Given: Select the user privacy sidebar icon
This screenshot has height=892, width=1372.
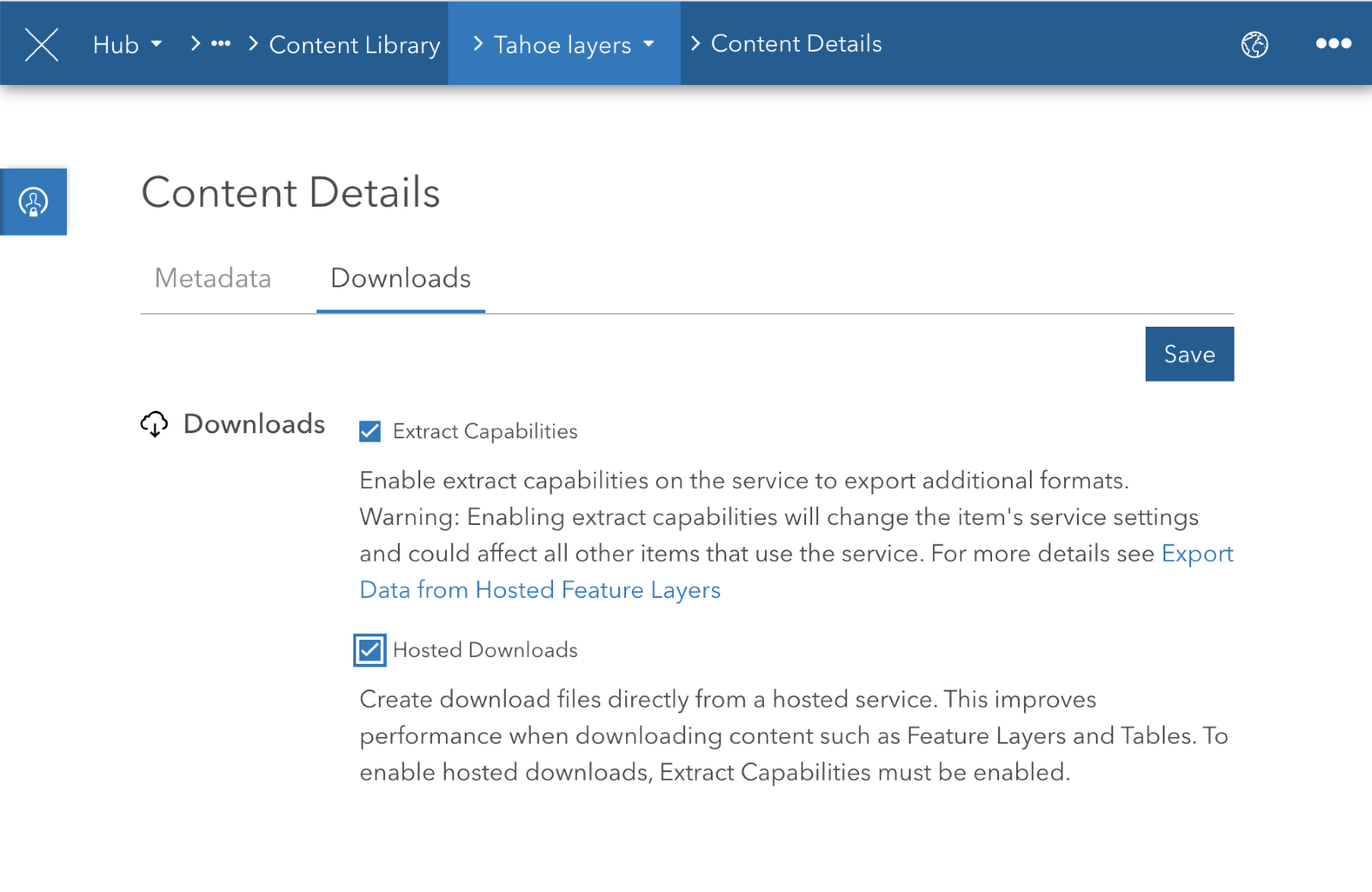Looking at the screenshot, I should pos(33,202).
